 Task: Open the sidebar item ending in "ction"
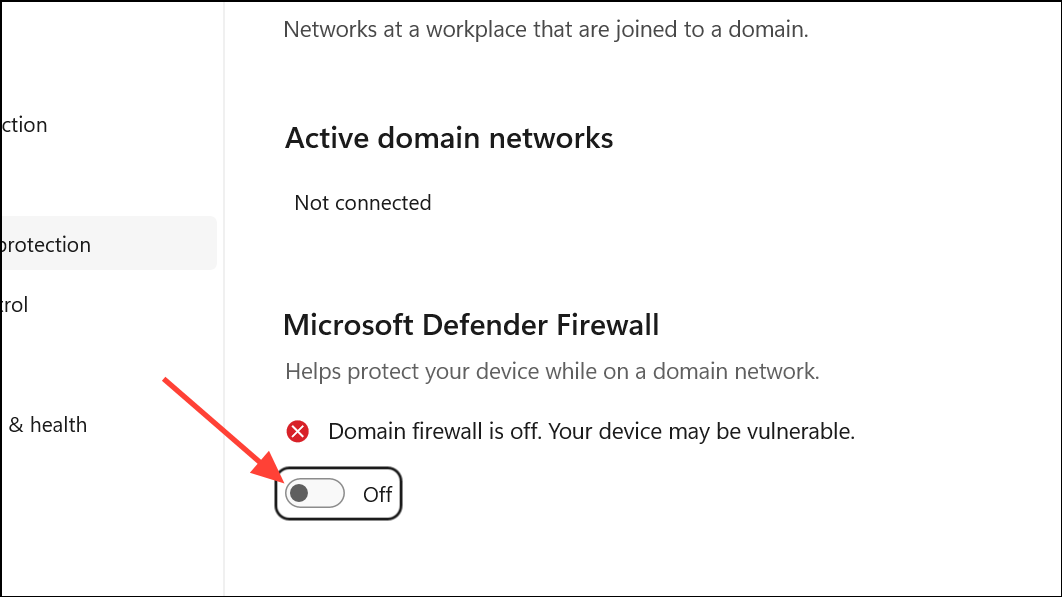[24, 125]
